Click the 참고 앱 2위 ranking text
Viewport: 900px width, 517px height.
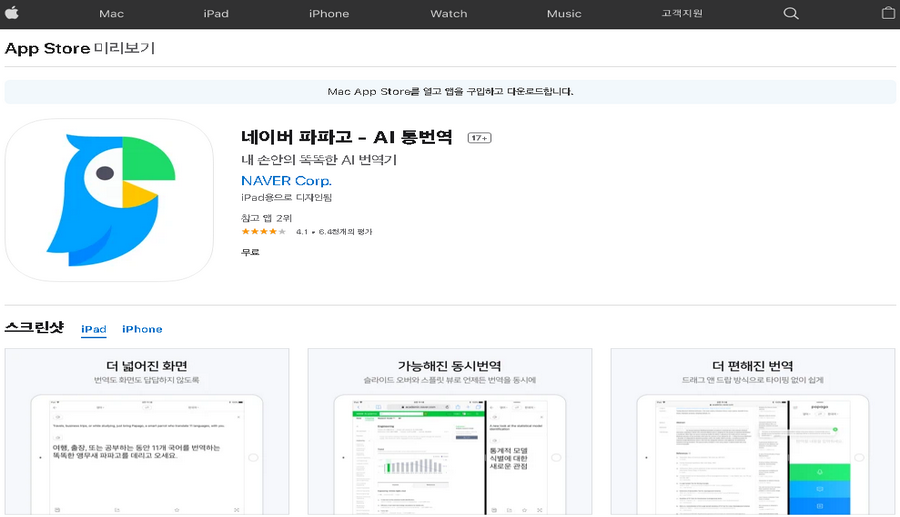click(266, 218)
